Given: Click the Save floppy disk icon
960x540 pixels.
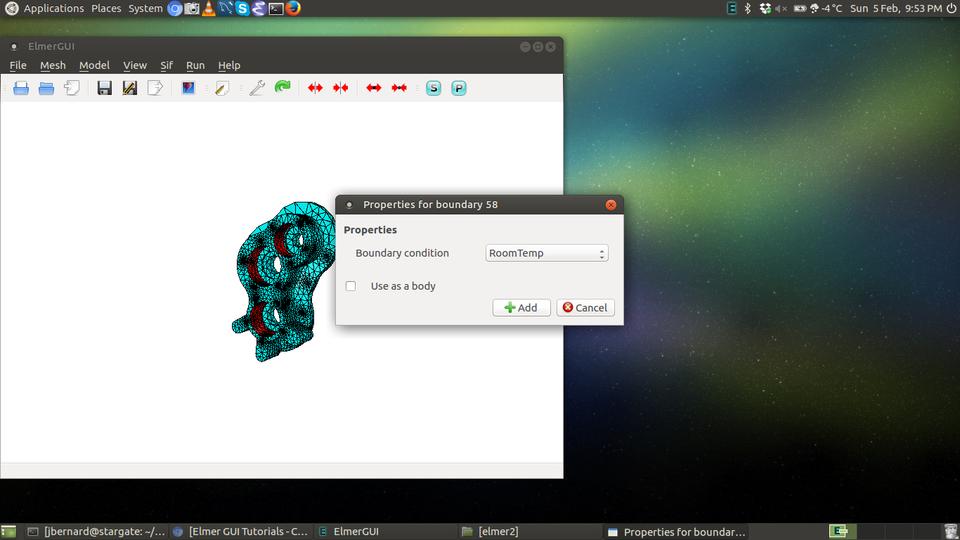Looking at the screenshot, I should (x=104, y=88).
